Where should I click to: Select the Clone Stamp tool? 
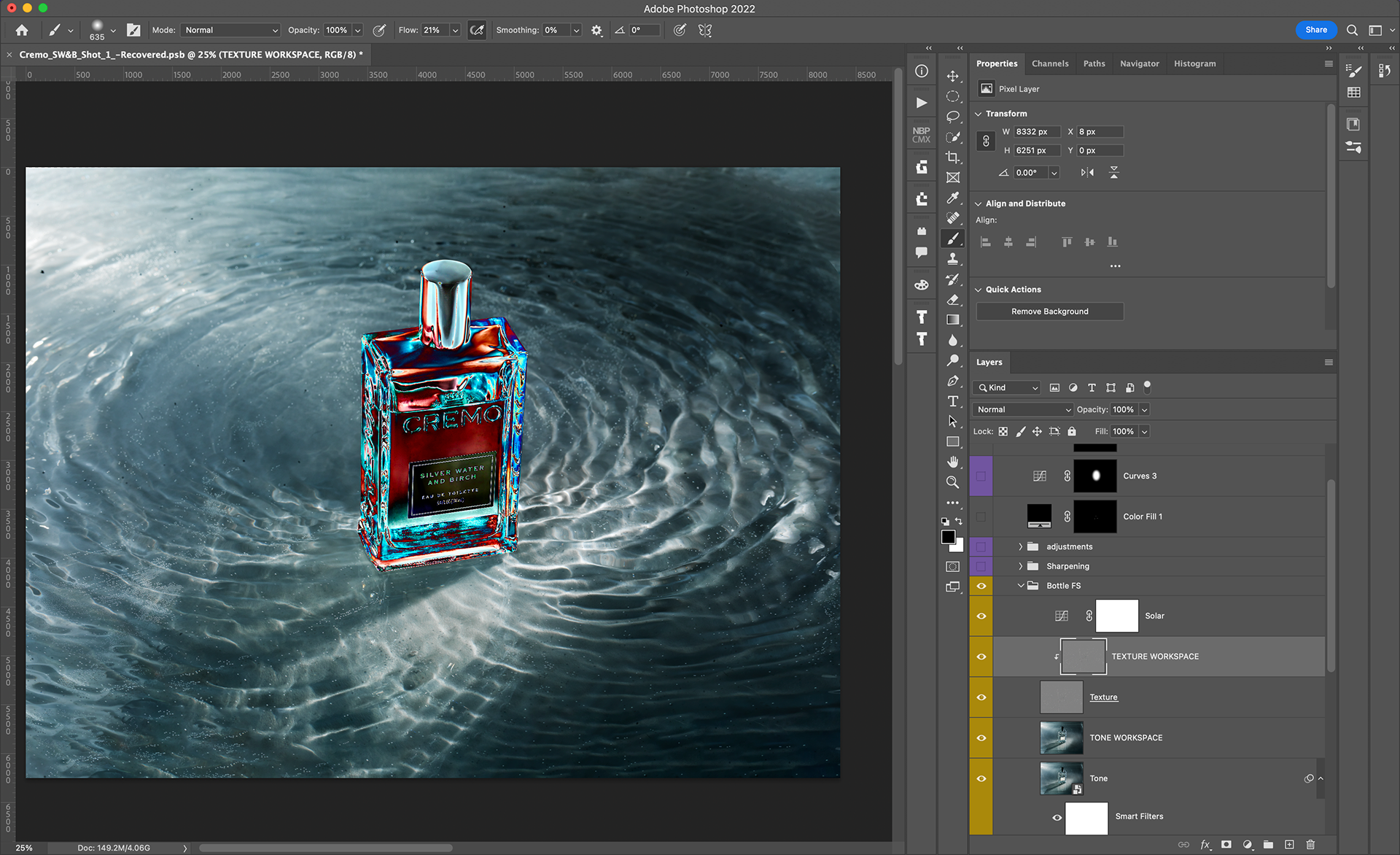[x=952, y=259]
